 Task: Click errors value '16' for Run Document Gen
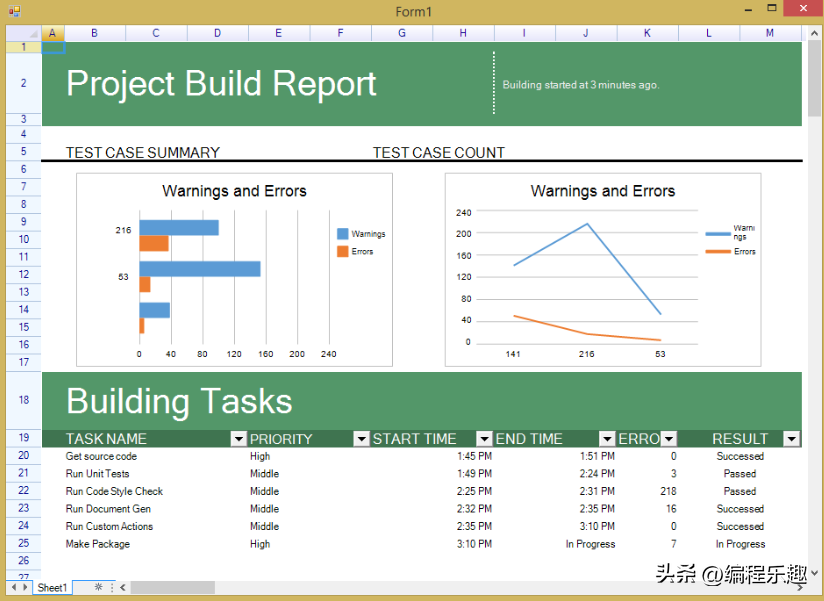pos(671,509)
